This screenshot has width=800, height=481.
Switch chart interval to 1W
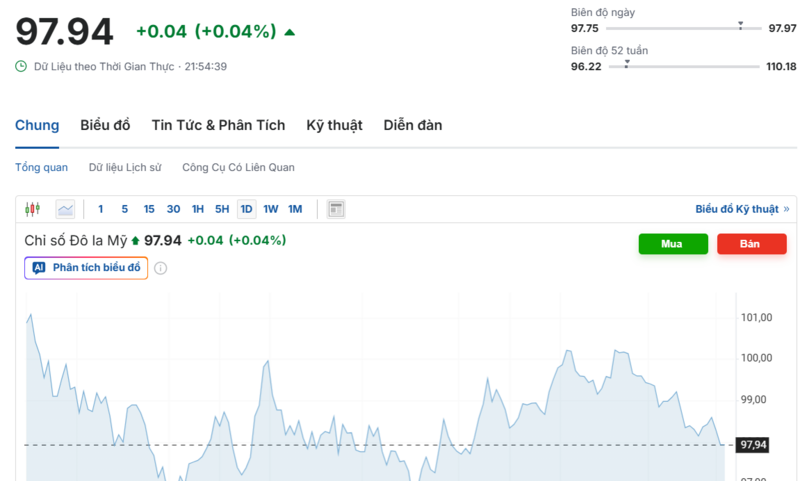[271, 209]
